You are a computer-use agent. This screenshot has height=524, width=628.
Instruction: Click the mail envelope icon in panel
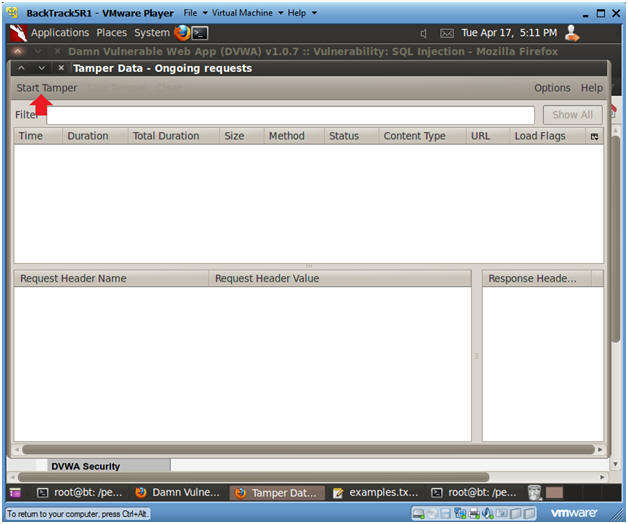click(447, 34)
